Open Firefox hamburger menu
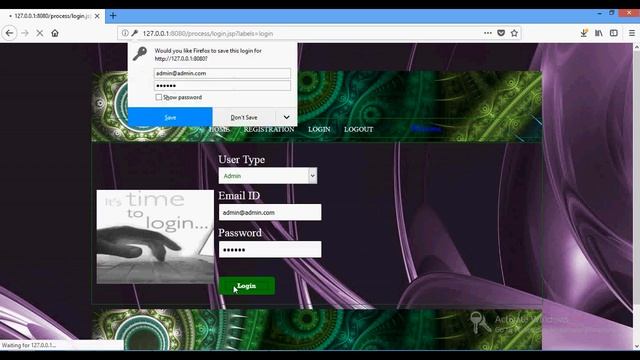640x360 pixels. point(631,33)
